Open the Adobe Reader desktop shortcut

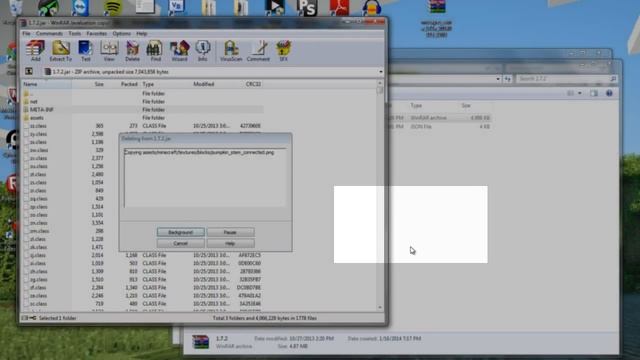pos(340,7)
